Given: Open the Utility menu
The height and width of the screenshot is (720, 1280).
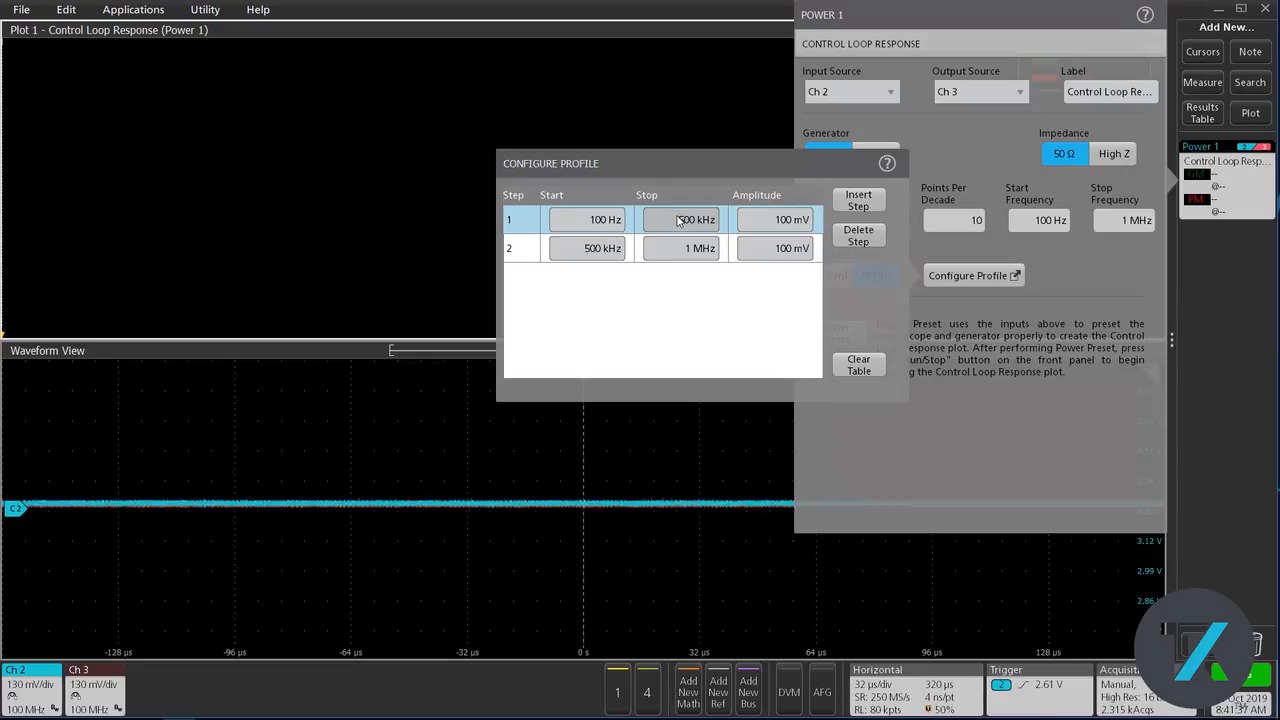Looking at the screenshot, I should pos(204,9).
